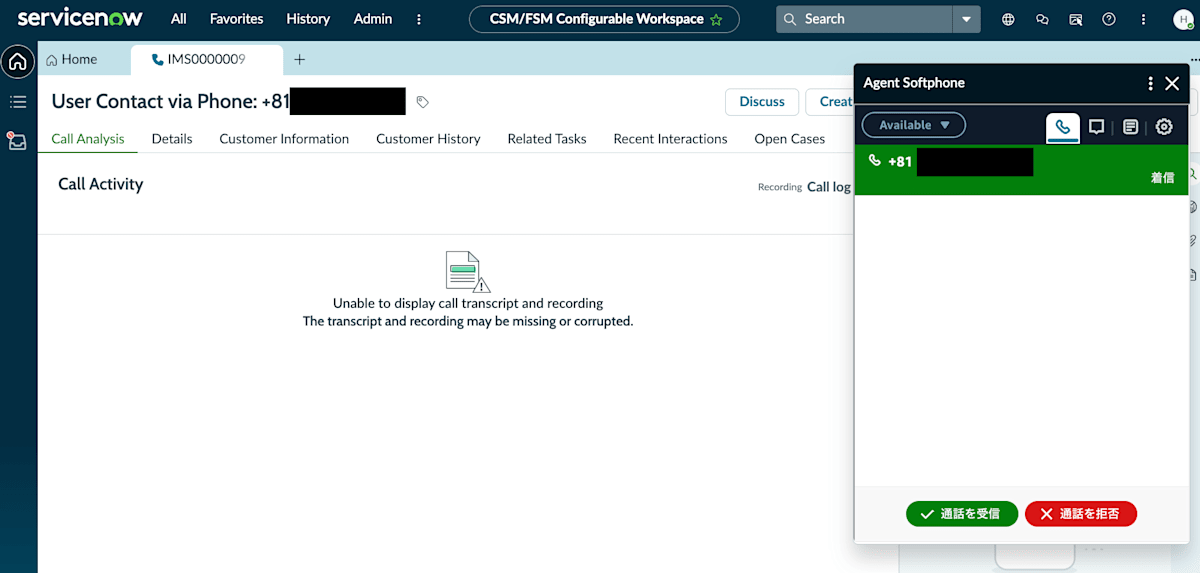Screen dimensions: 1200x573
Task: Open the softphone notes list icon
Action: (x=1130, y=127)
